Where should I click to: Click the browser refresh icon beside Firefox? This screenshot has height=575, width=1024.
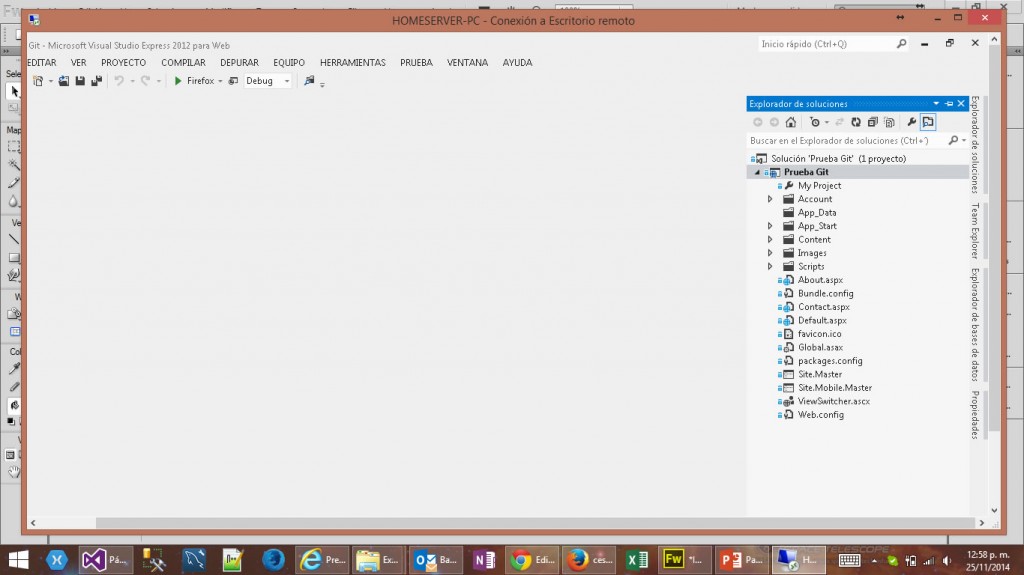pyautogui.click(x=233, y=81)
